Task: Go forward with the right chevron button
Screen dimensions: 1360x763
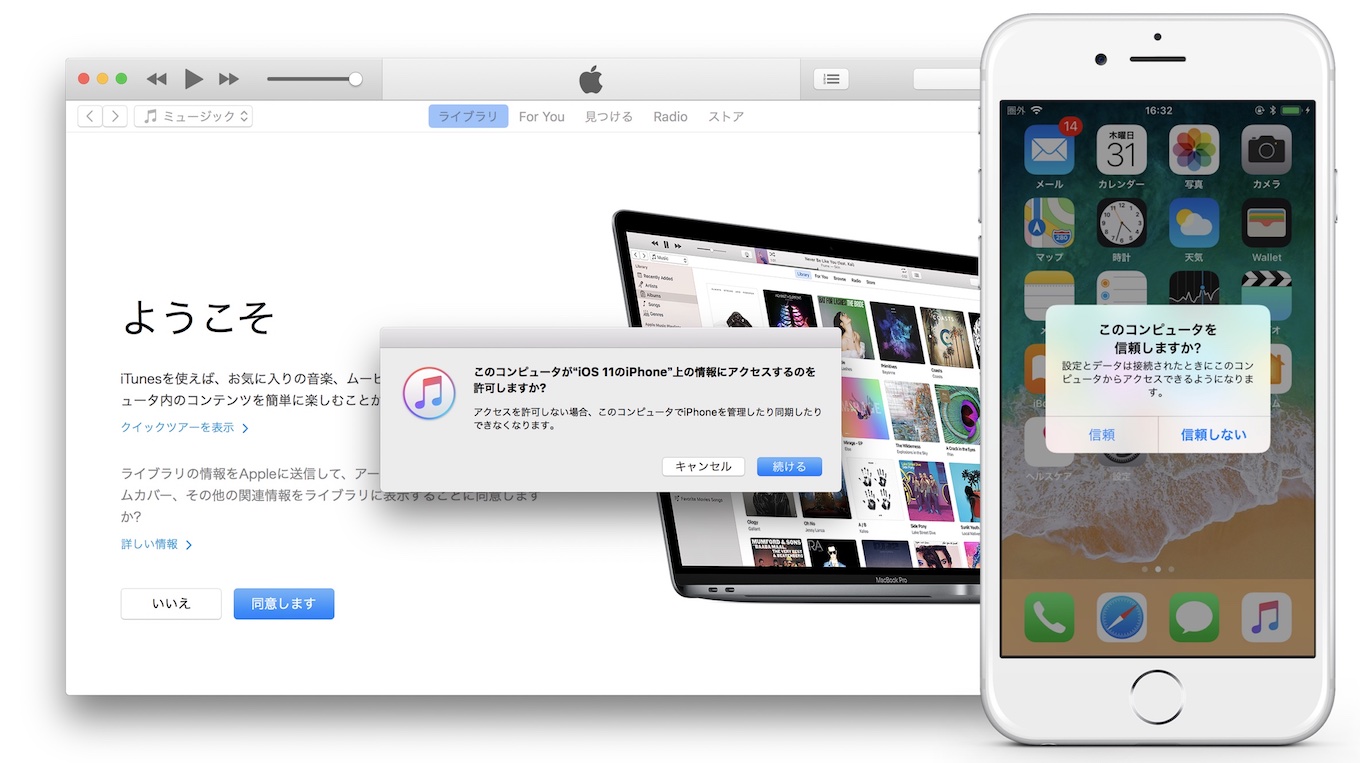Action: [116, 116]
